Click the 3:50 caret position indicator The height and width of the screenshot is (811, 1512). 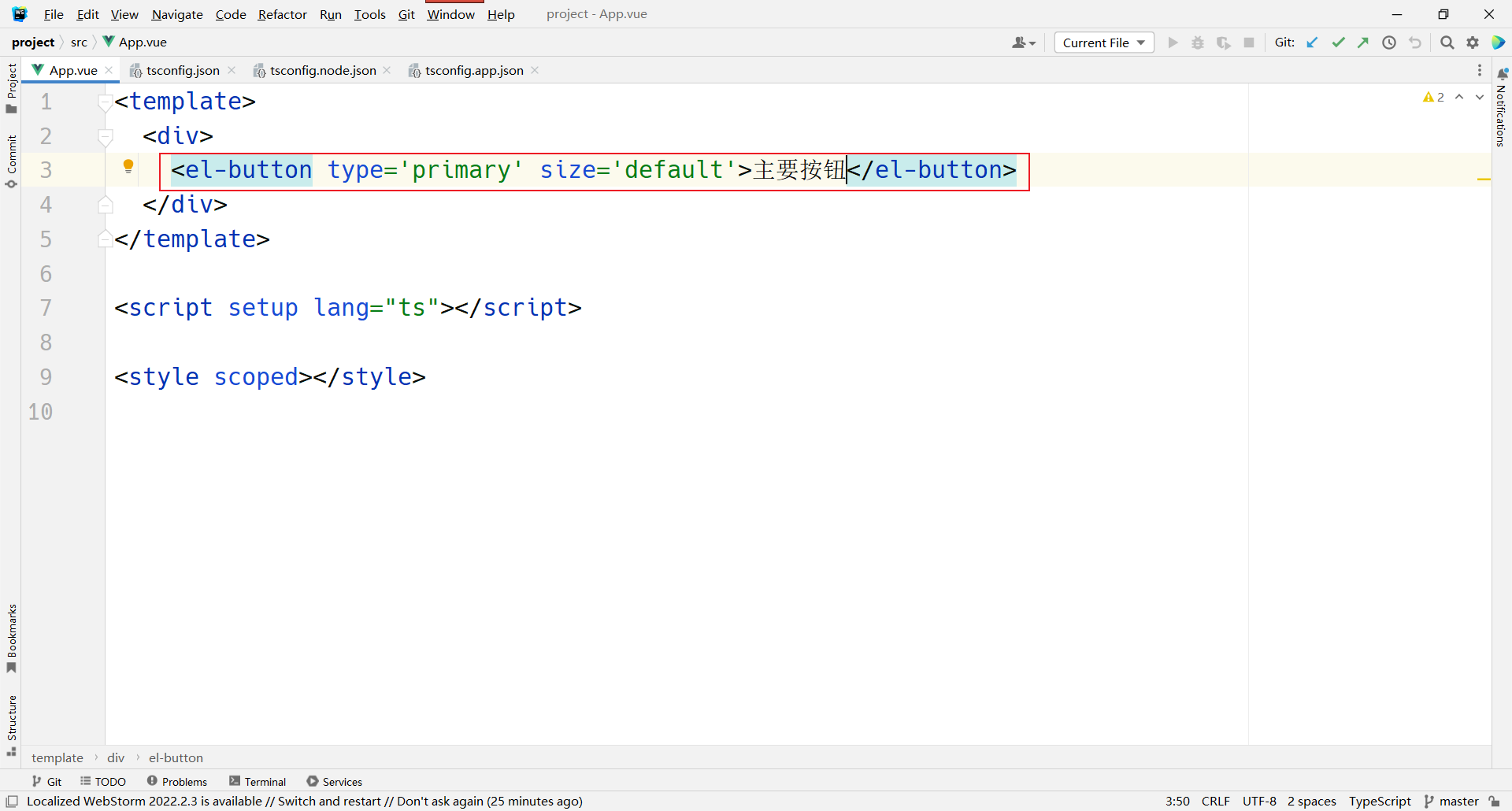(1177, 802)
